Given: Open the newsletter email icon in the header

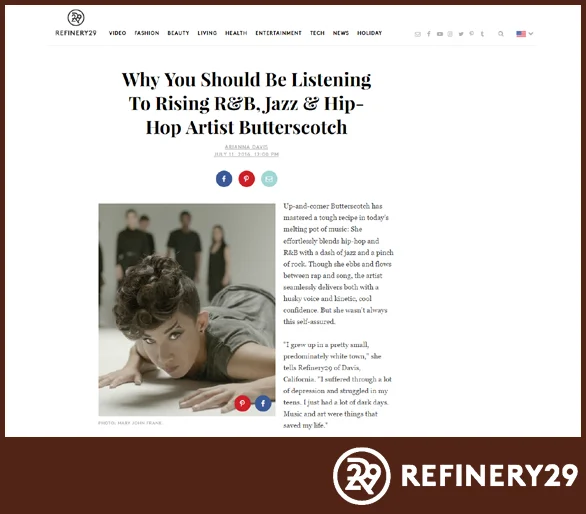Looking at the screenshot, I should point(418,34).
